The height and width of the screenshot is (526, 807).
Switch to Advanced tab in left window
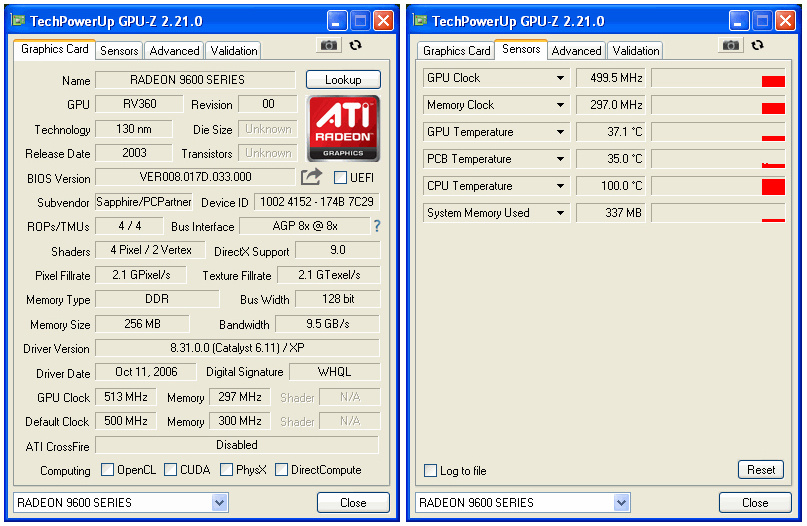(x=174, y=50)
